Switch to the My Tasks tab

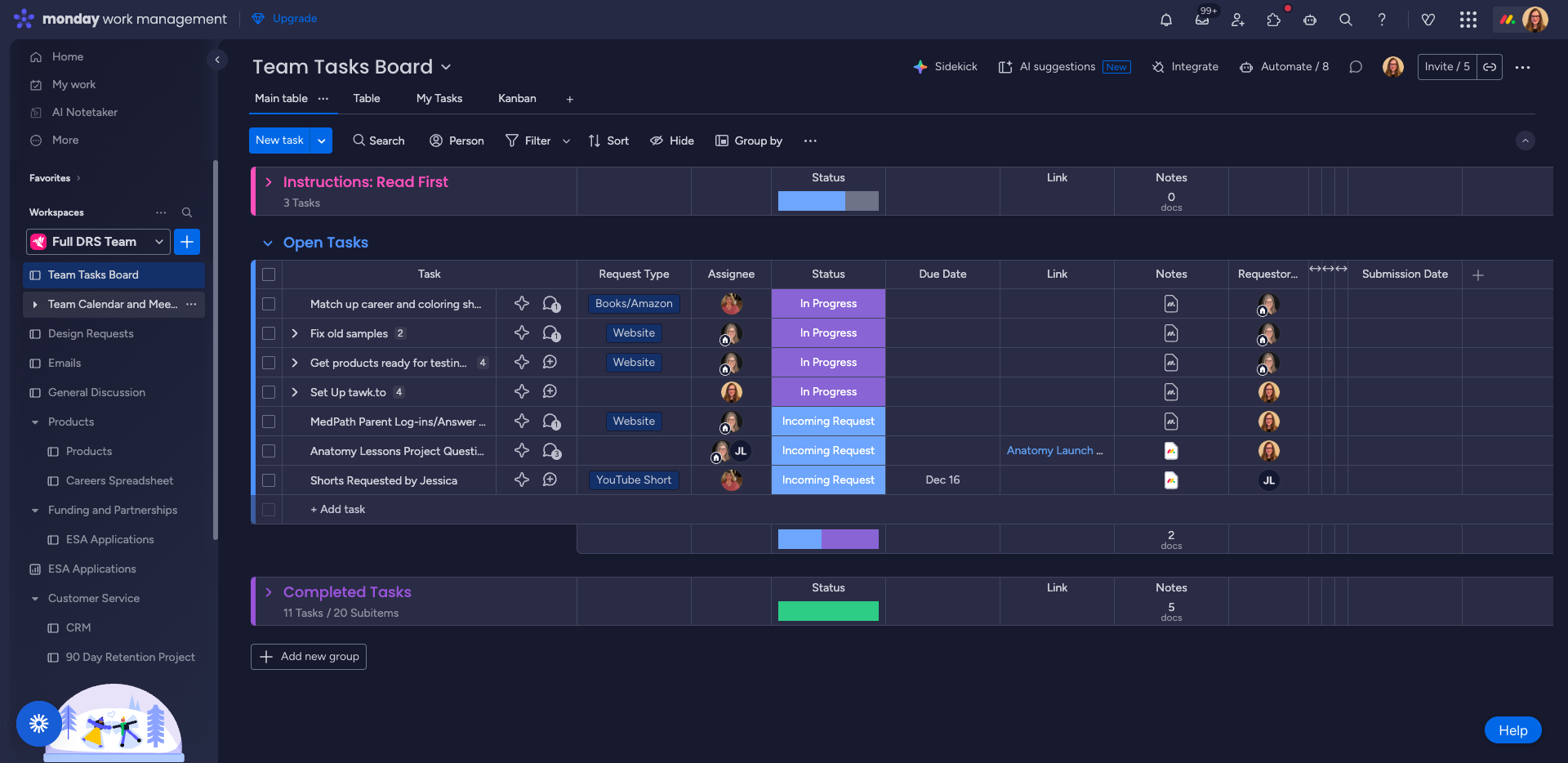pyautogui.click(x=439, y=98)
